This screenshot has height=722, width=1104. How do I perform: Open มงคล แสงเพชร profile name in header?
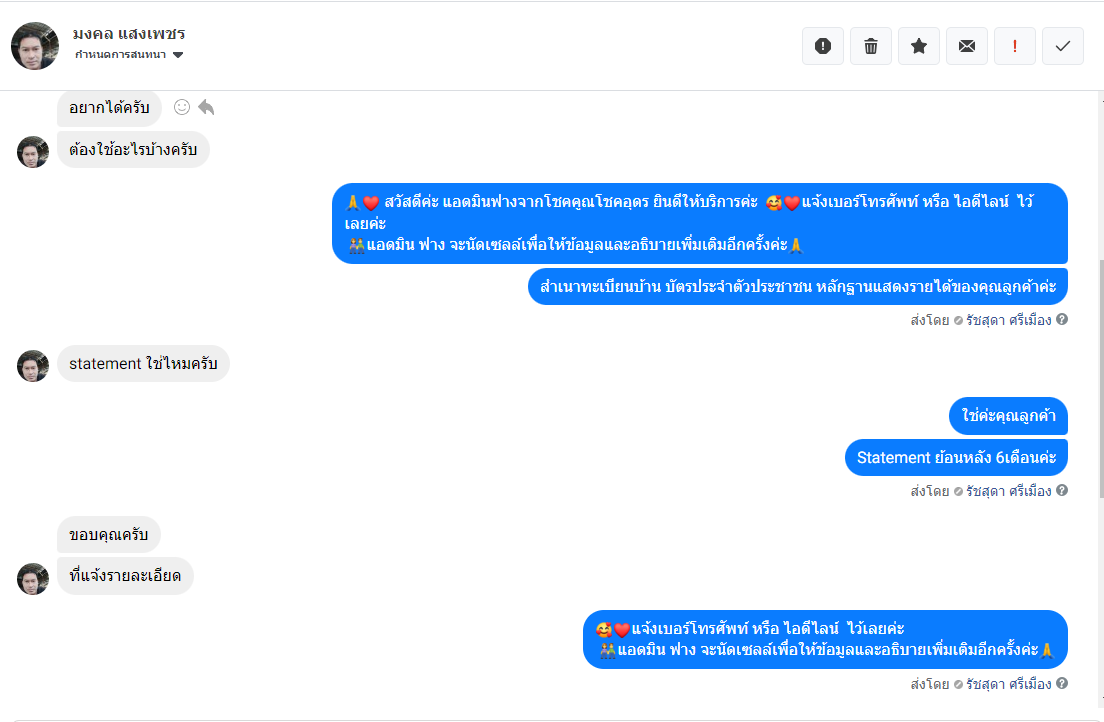(x=129, y=33)
